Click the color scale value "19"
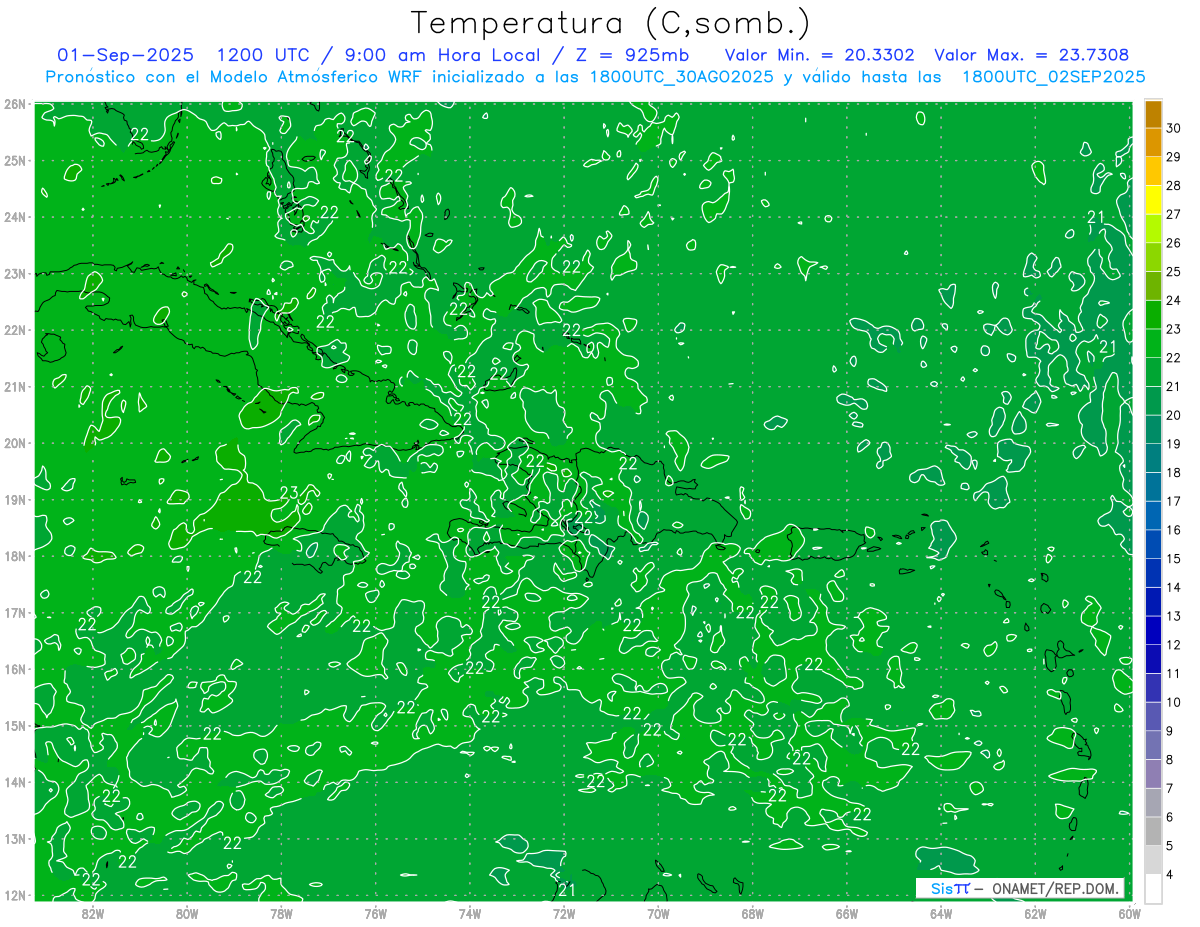This screenshot has width=1200, height=927. pos(1174,444)
